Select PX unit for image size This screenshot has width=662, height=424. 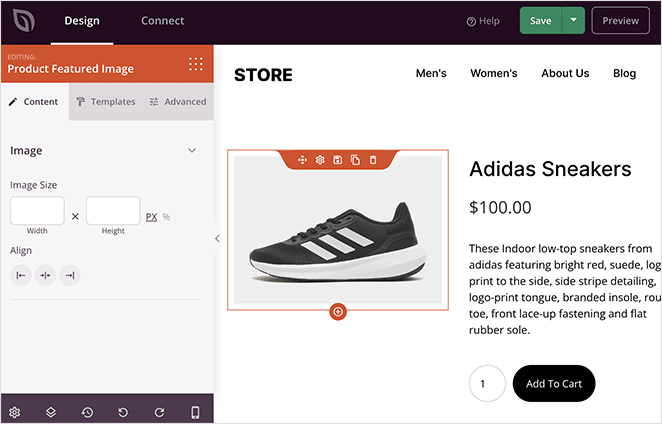point(151,217)
